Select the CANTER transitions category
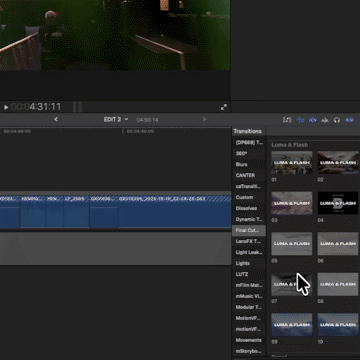Viewport: 360px width, 360px height. tap(249, 175)
